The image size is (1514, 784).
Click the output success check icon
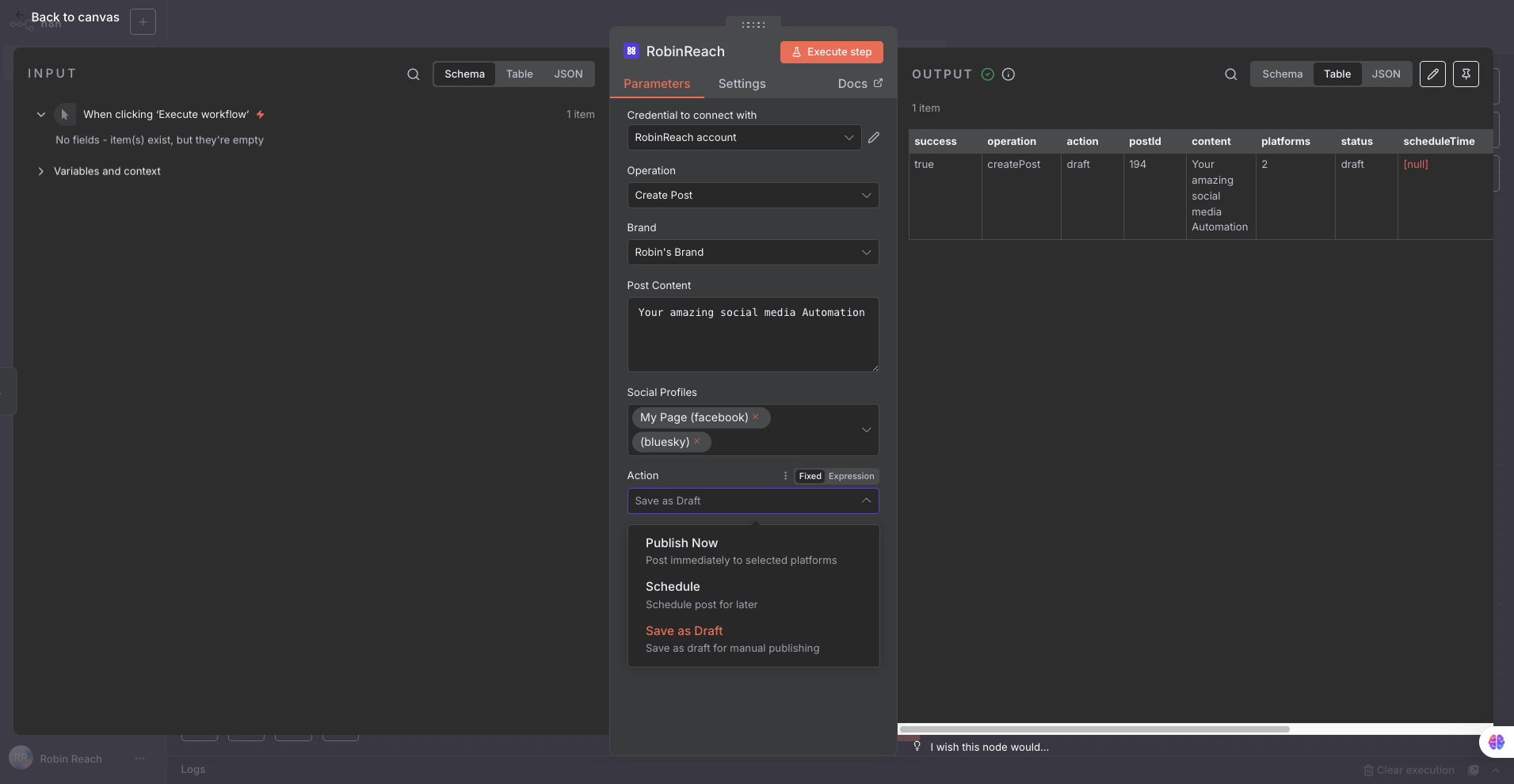click(x=988, y=74)
